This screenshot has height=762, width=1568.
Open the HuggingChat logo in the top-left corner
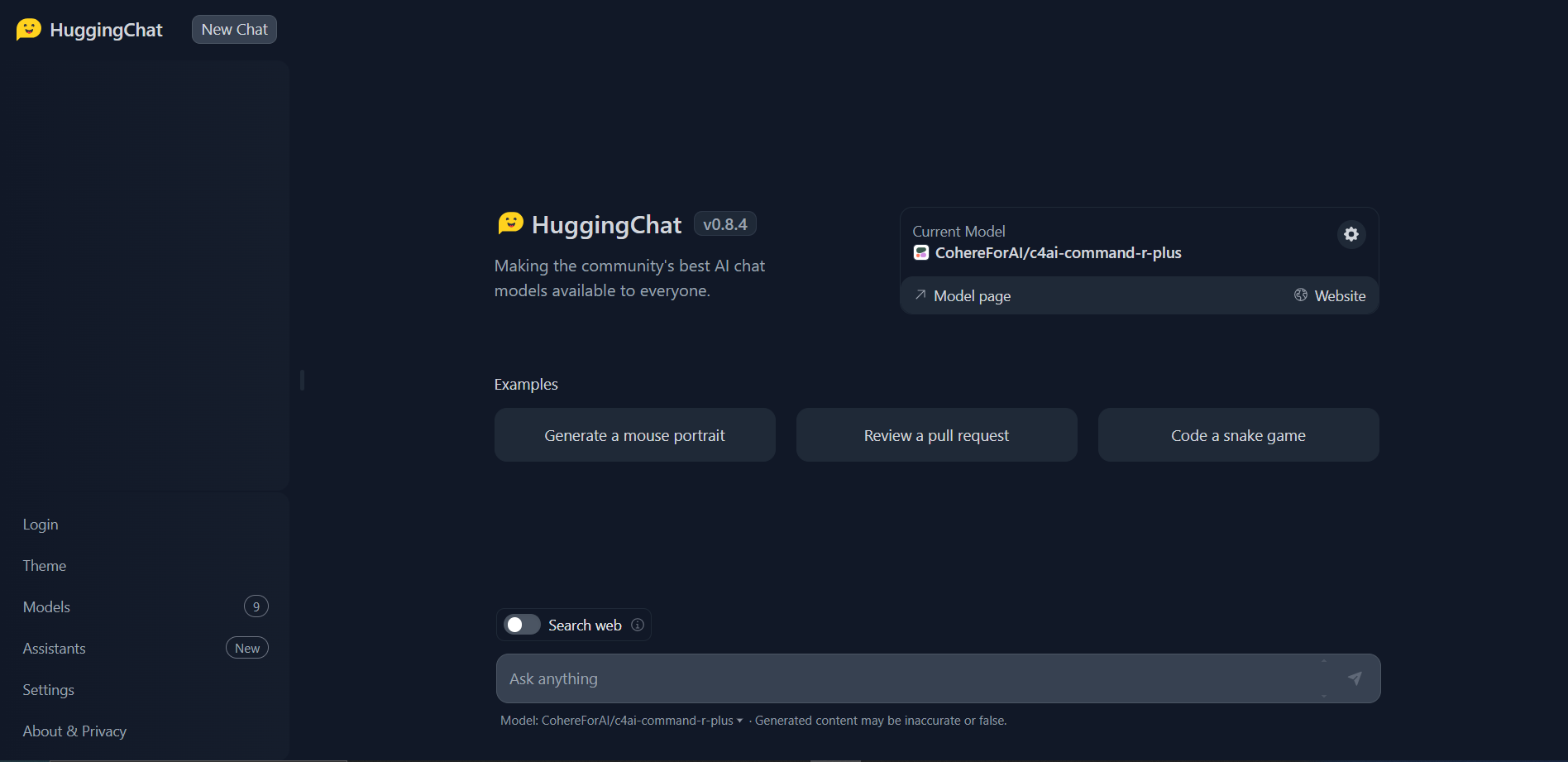click(x=27, y=28)
